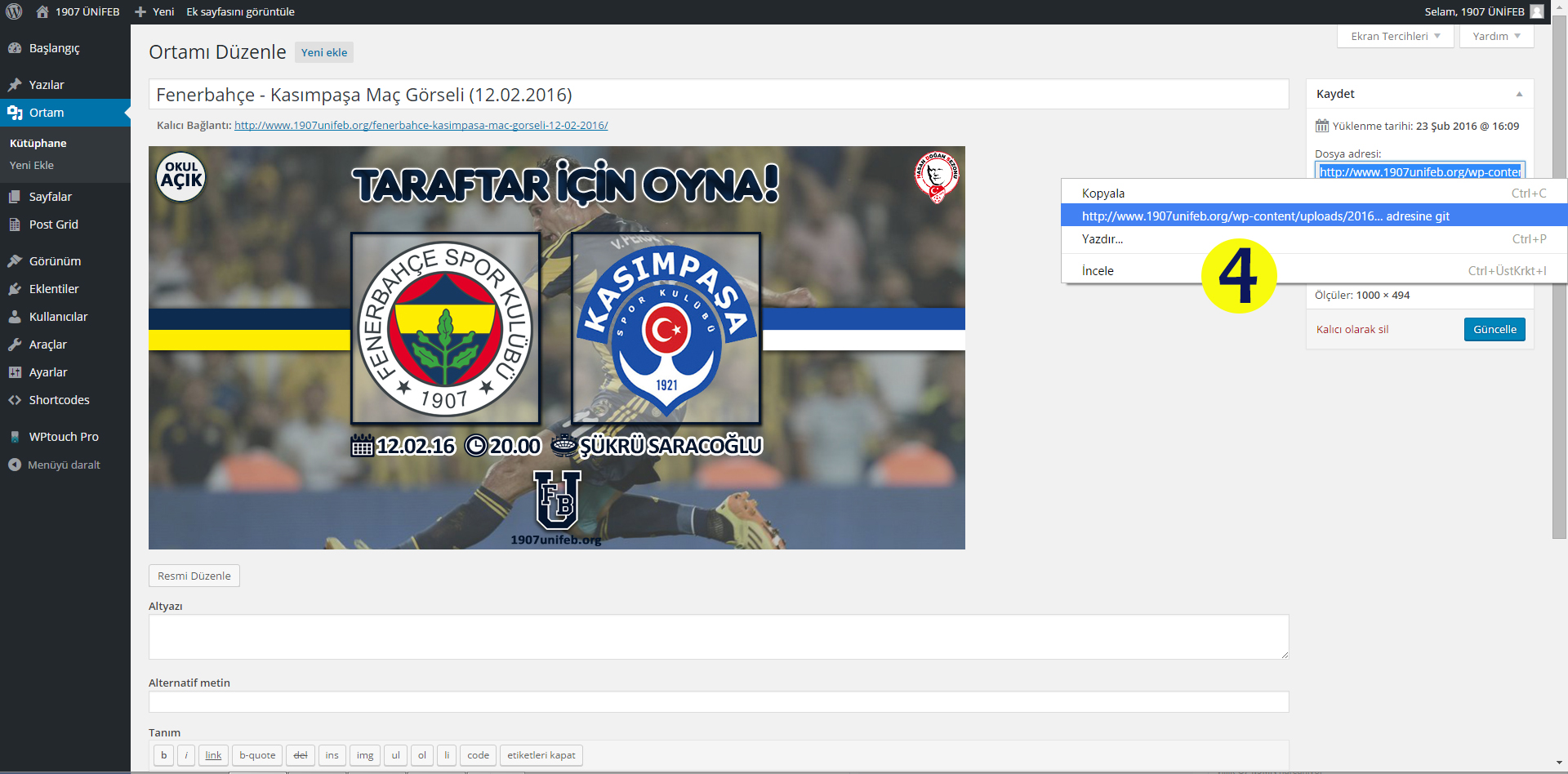Collapse the Kaydet panel arrow
The width and height of the screenshot is (1568, 774).
1519,94
